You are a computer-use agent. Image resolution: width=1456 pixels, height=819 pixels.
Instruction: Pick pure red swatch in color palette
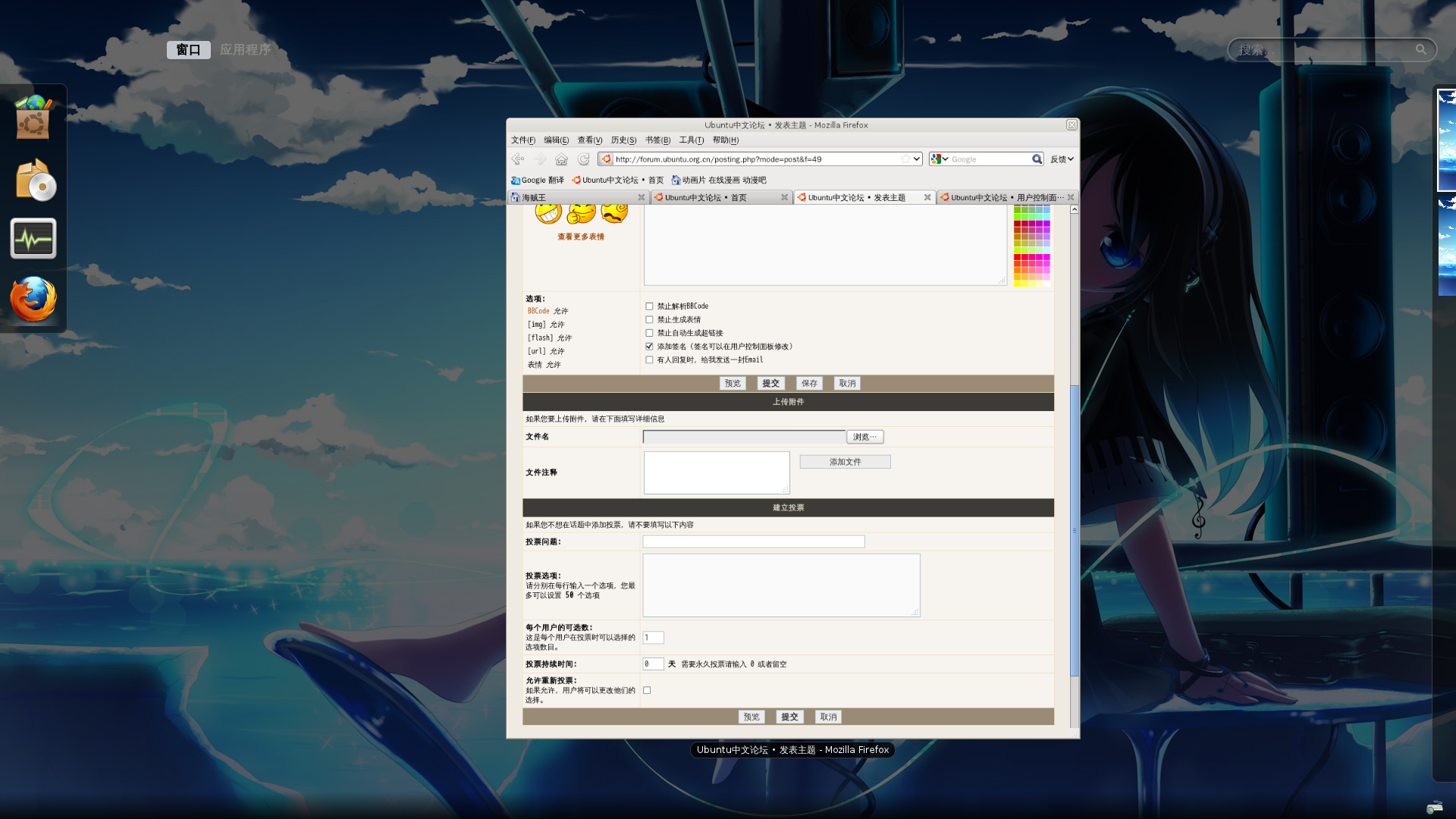click(1018, 258)
